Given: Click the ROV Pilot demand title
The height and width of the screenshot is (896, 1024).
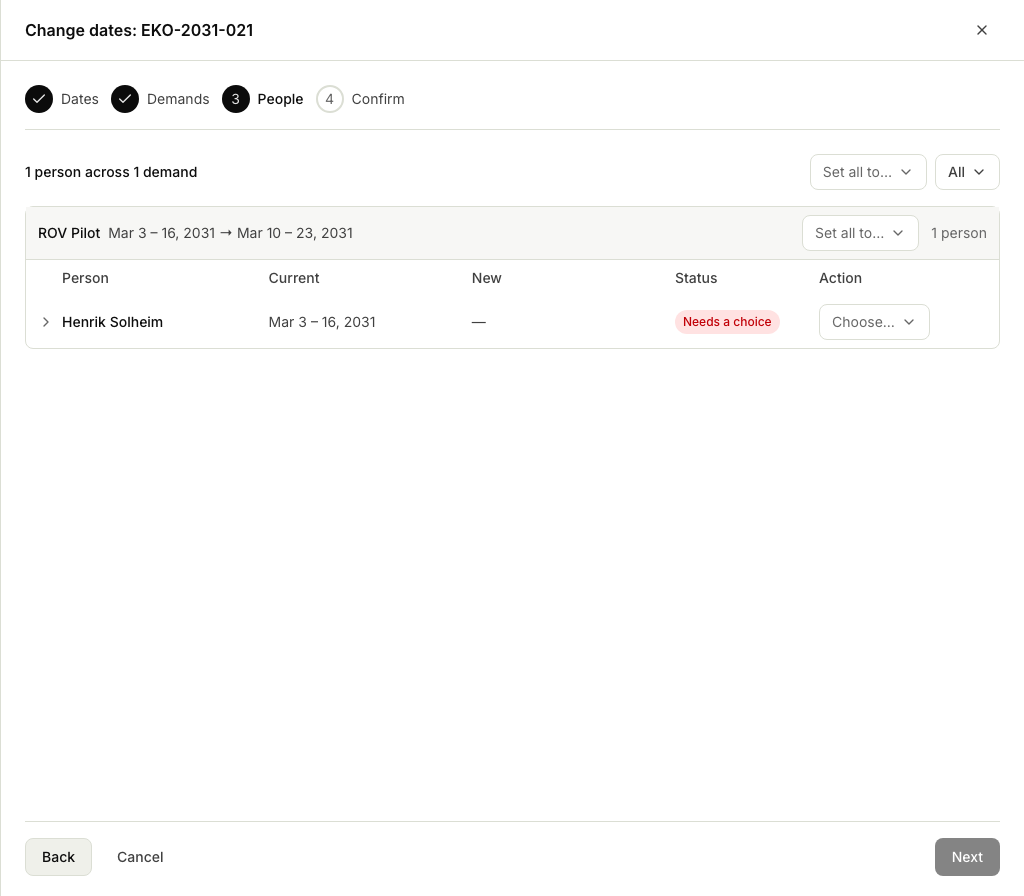Looking at the screenshot, I should pyautogui.click(x=69, y=233).
